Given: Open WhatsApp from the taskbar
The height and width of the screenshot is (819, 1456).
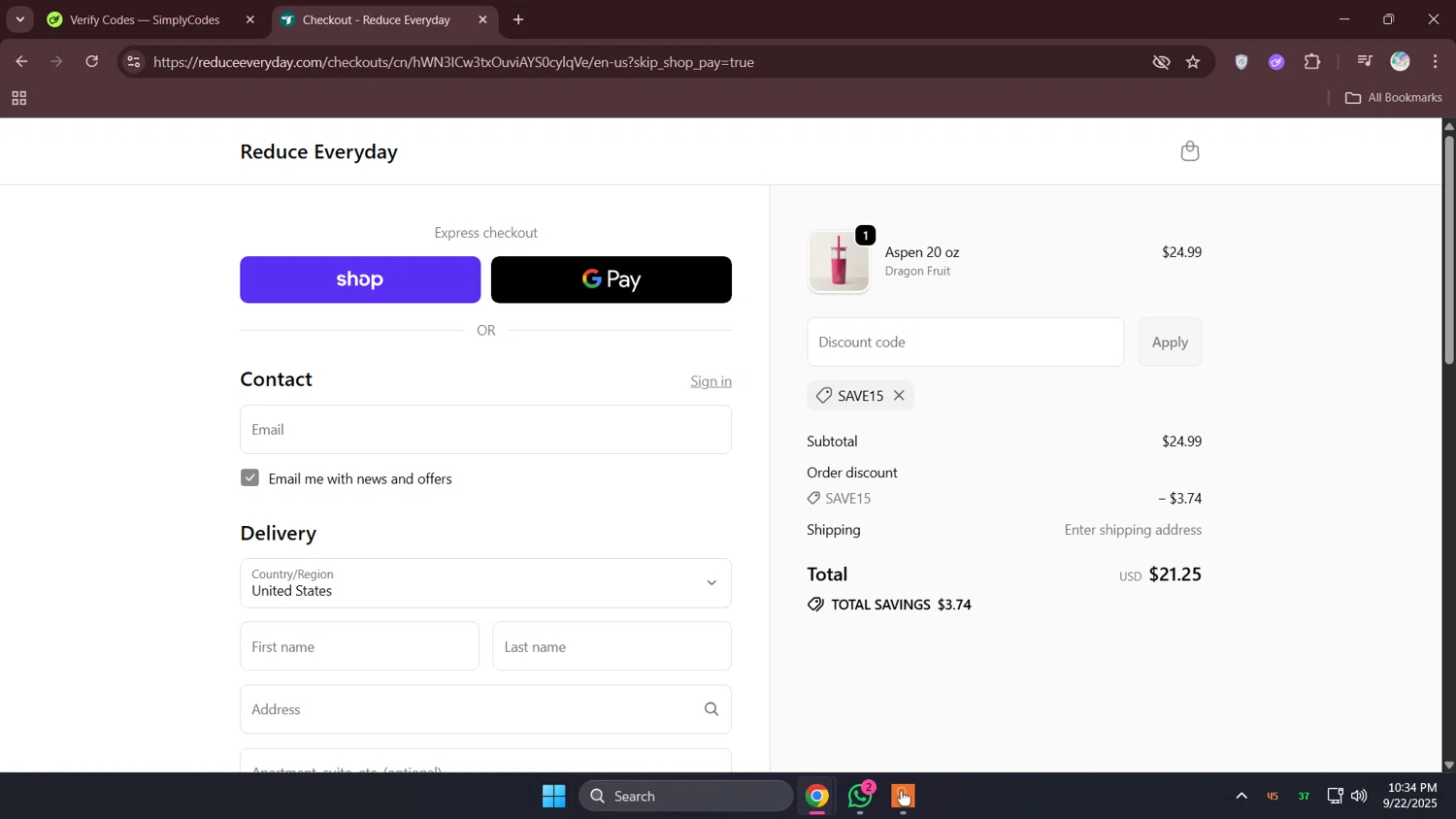Looking at the screenshot, I should [860, 796].
